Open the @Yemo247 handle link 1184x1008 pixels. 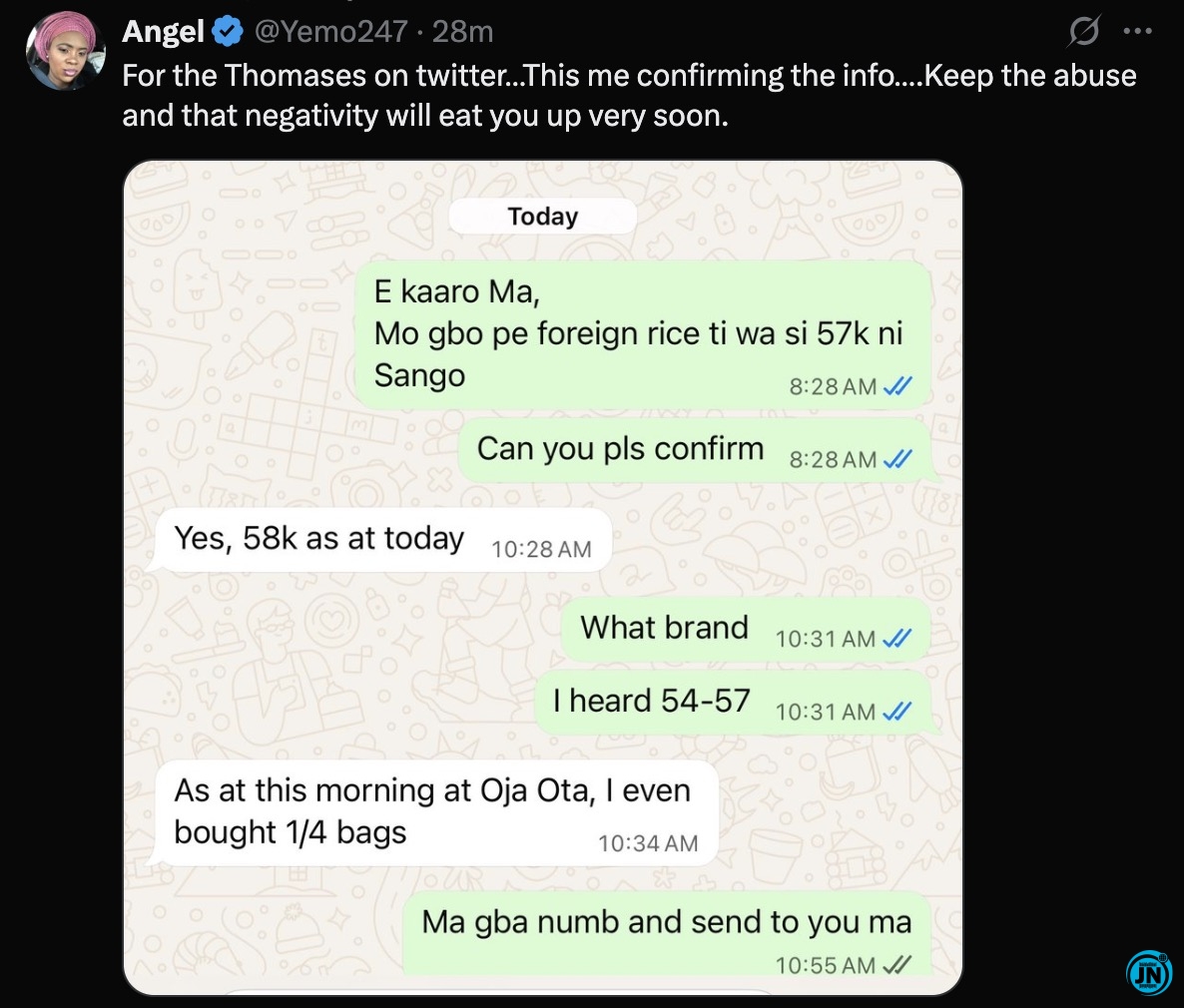tap(330, 32)
